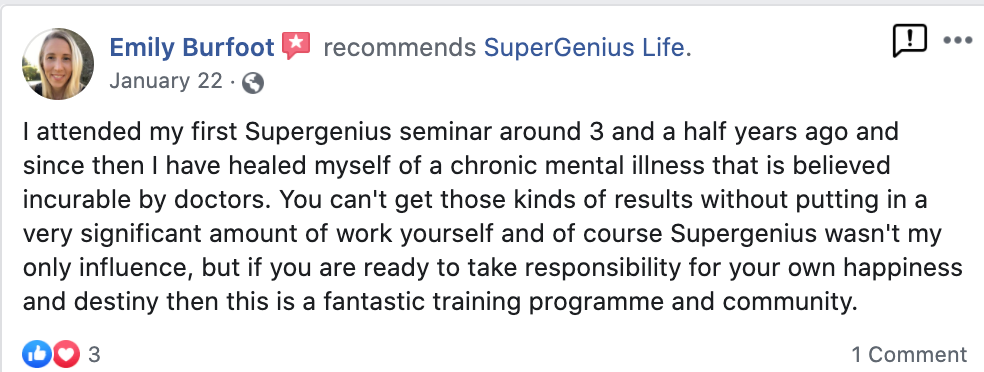Click the red heart Love reaction icon
Screen dimensions: 984x372
67,354
